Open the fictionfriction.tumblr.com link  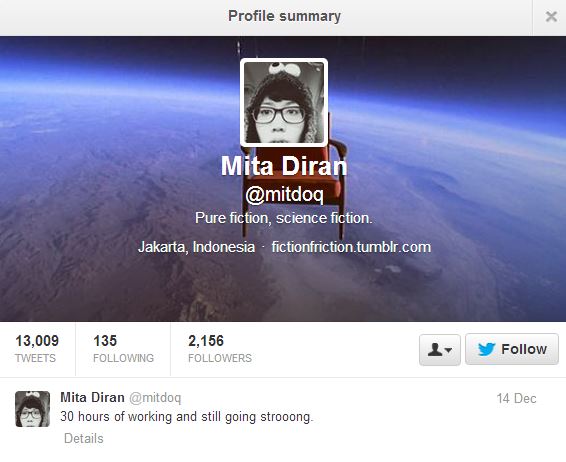pos(351,247)
